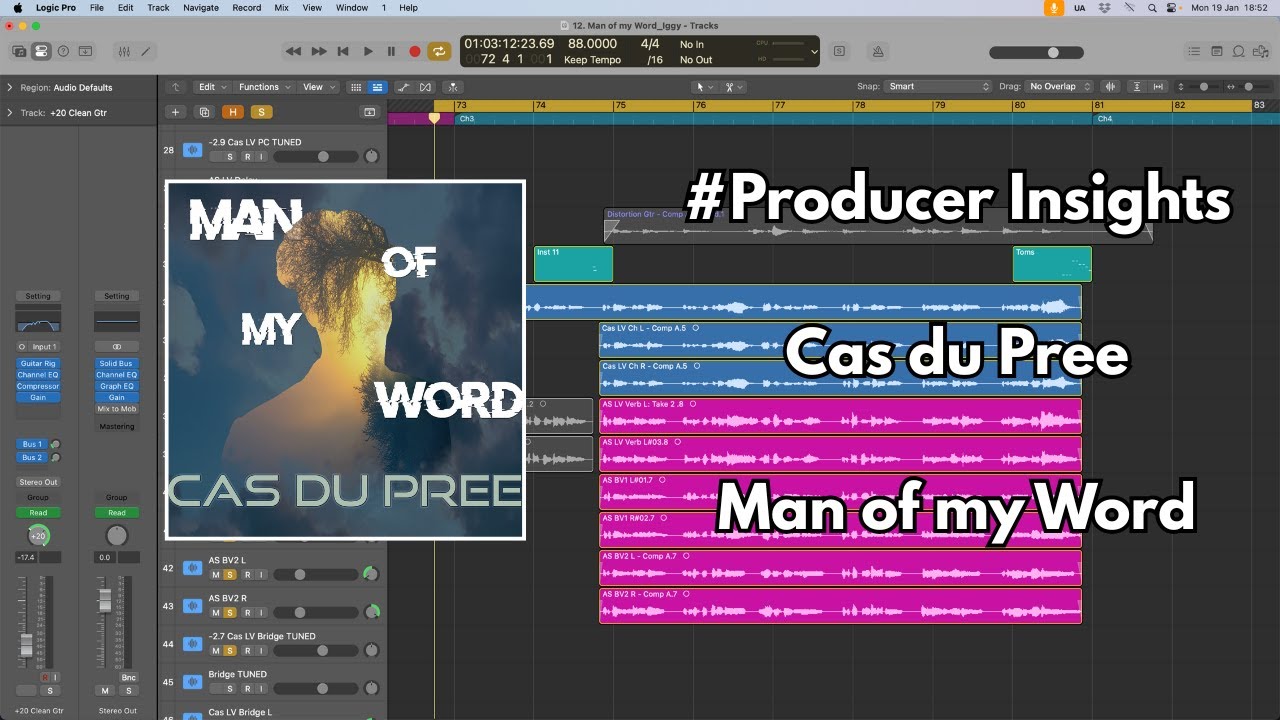
Task: Click the Solo S button in control bar
Action: pyautogui.click(x=839, y=51)
